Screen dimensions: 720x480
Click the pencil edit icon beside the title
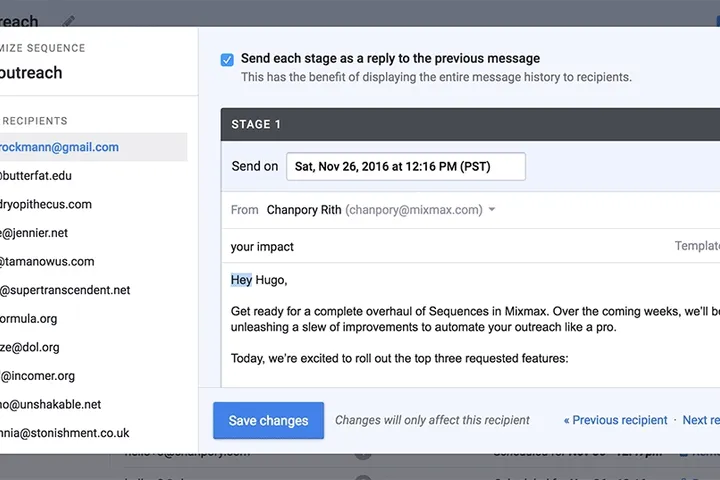coord(68,21)
